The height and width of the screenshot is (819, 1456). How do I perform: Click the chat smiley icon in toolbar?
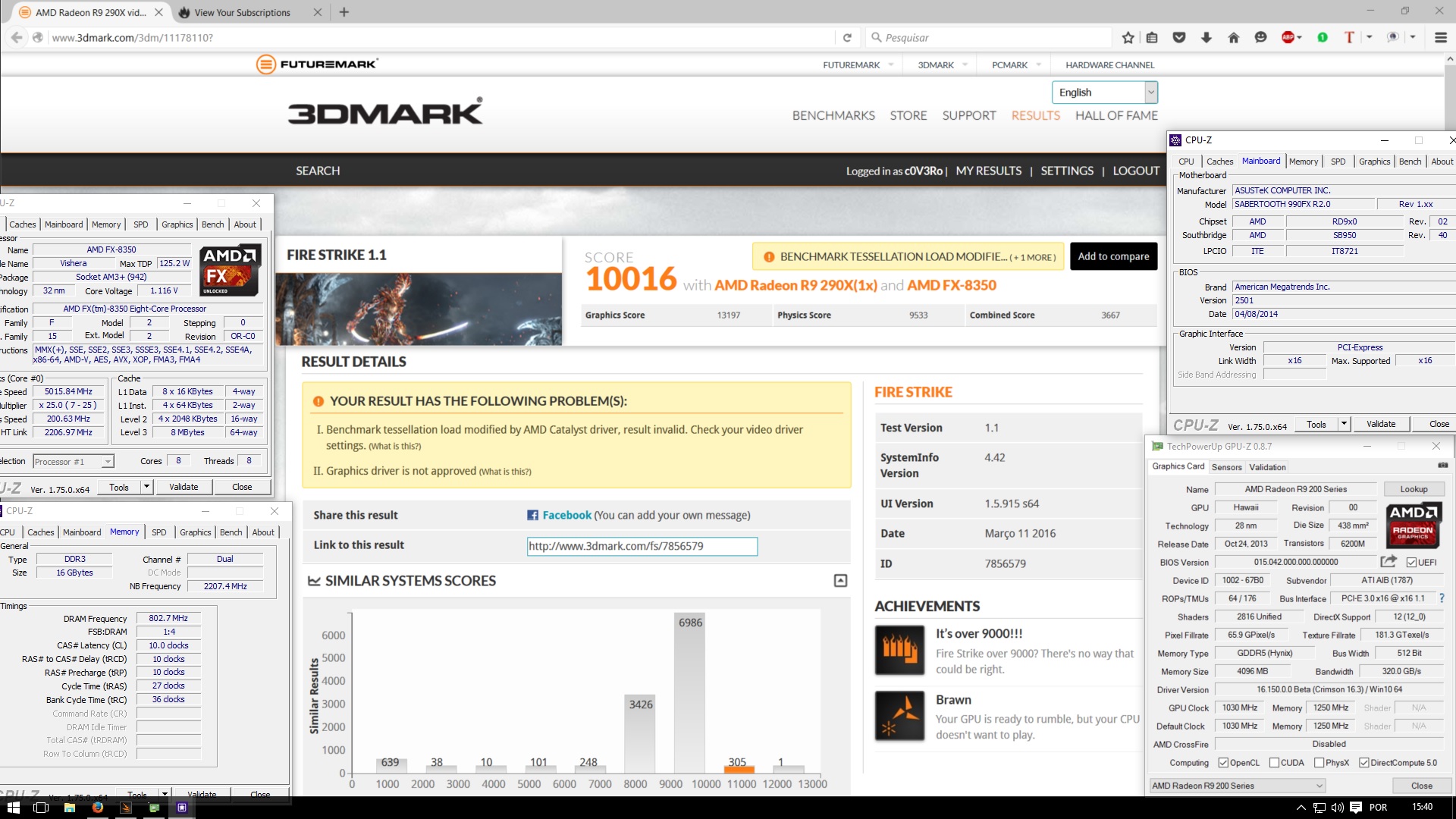point(1260,37)
